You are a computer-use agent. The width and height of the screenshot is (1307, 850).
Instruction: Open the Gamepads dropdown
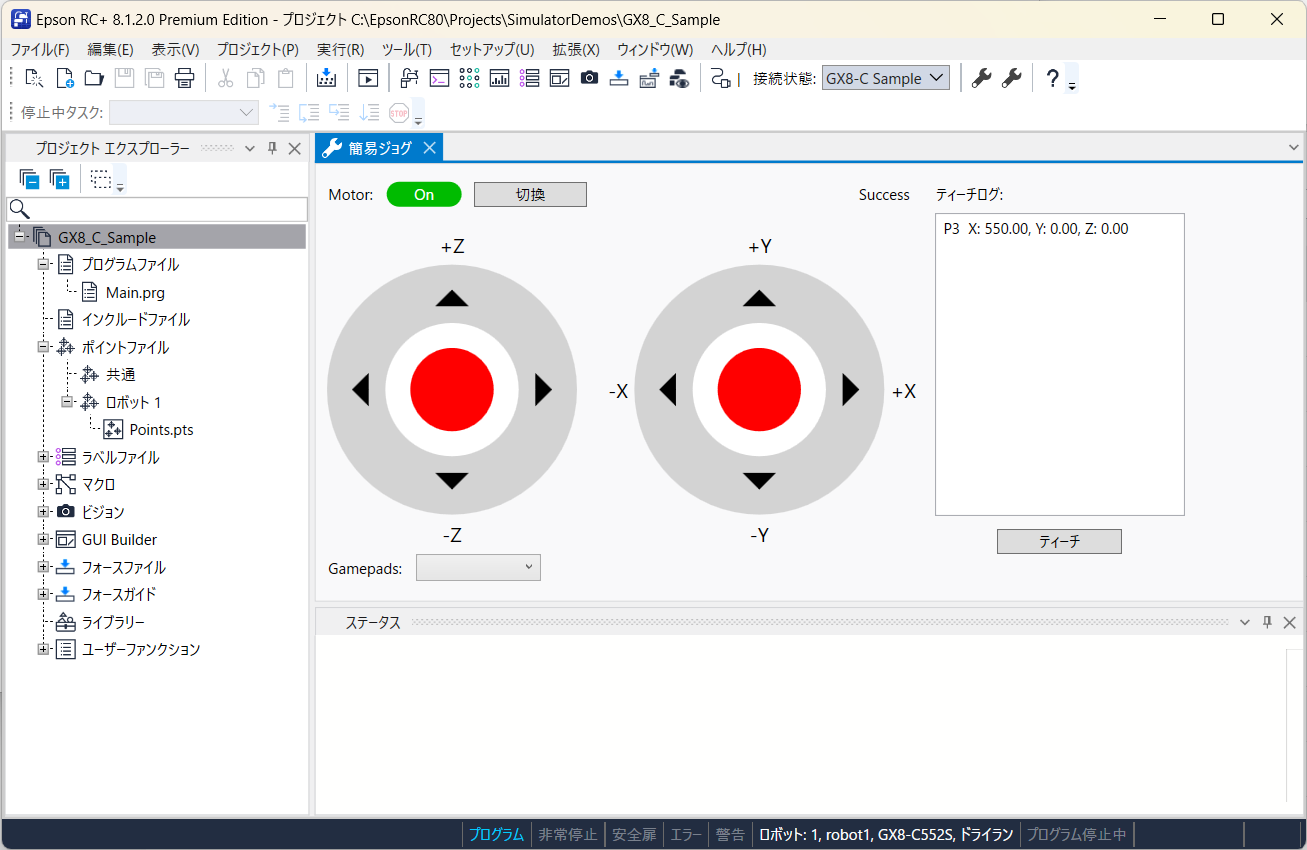pos(478,568)
